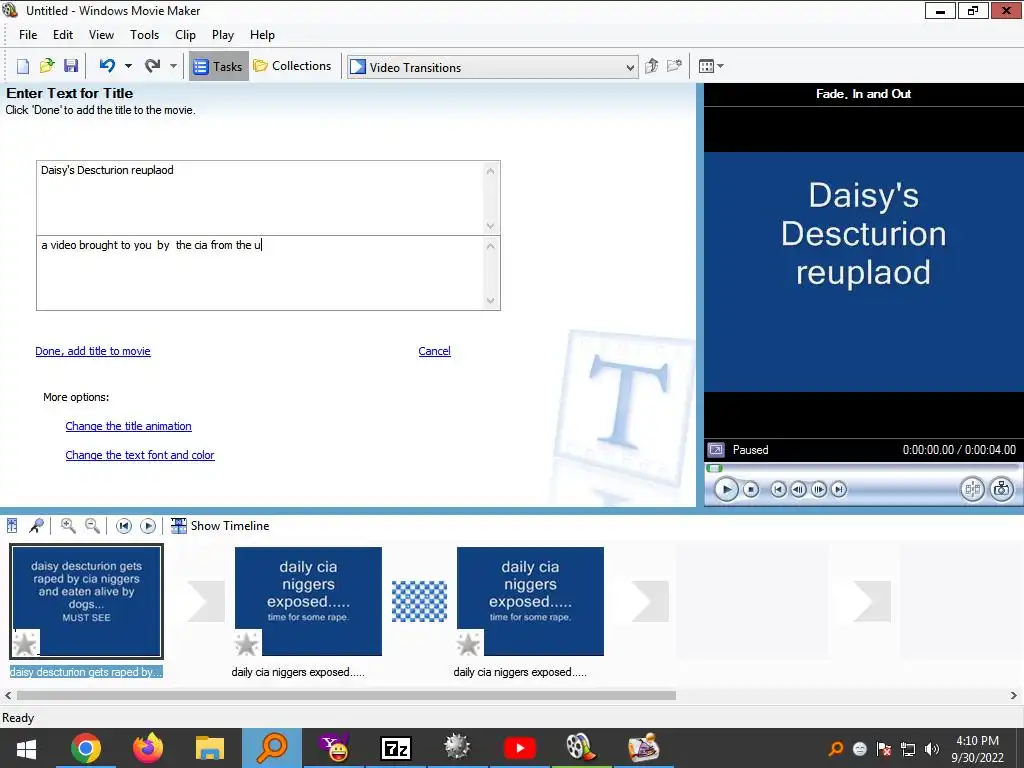Open the Windows Start menu
This screenshot has width=1024, height=768.
tap(27, 748)
